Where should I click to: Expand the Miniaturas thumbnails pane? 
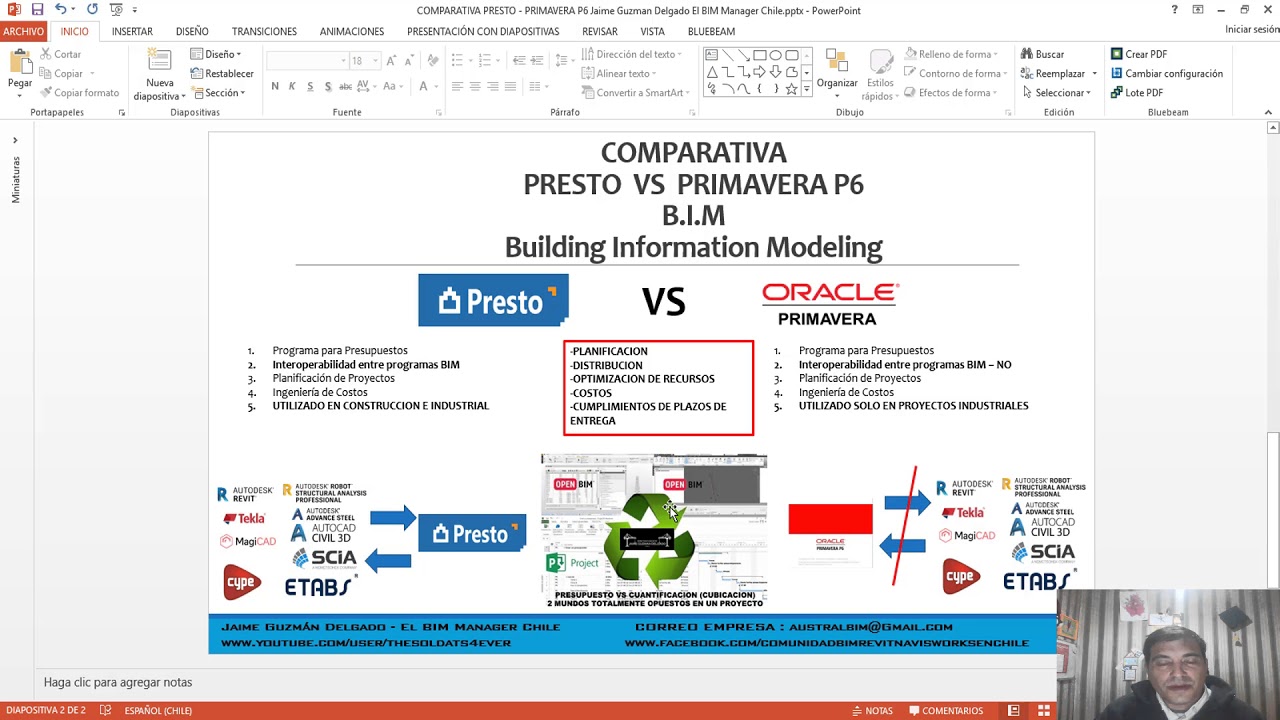pos(15,140)
